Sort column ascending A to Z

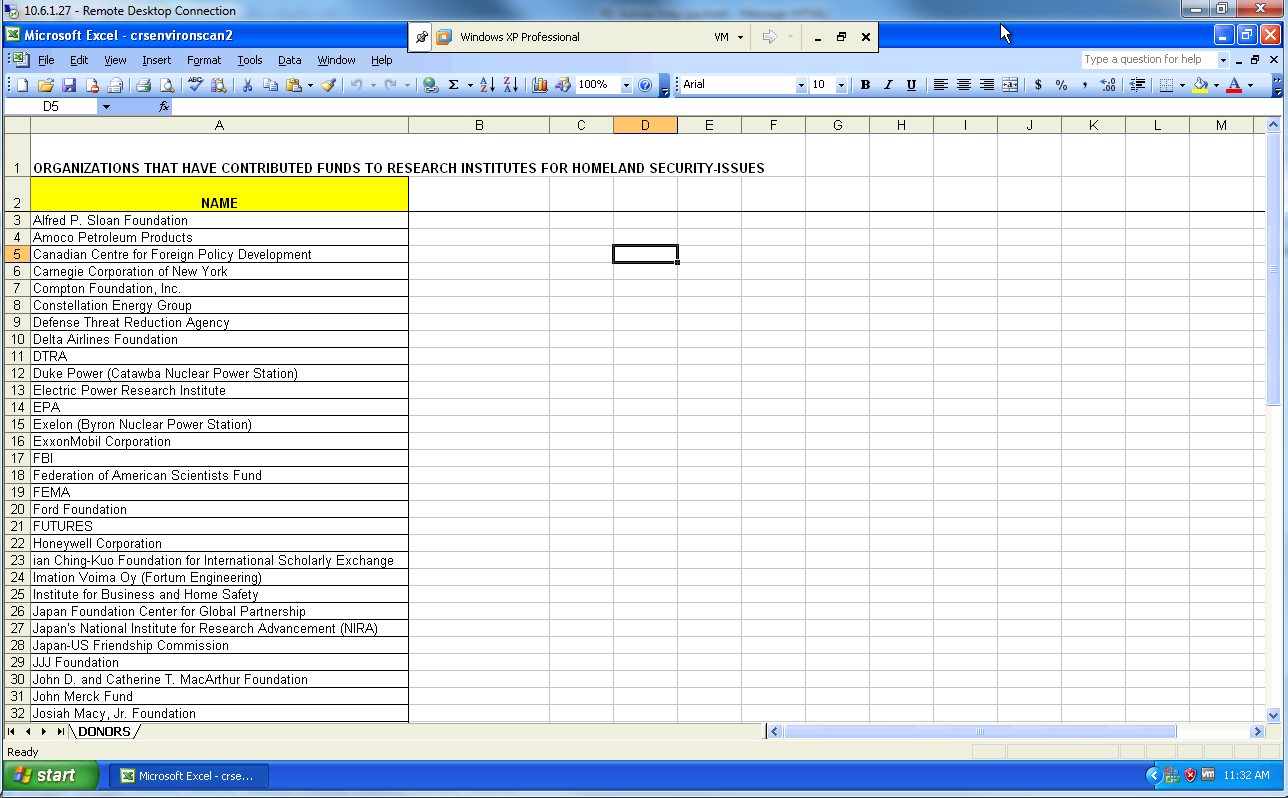[x=487, y=85]
